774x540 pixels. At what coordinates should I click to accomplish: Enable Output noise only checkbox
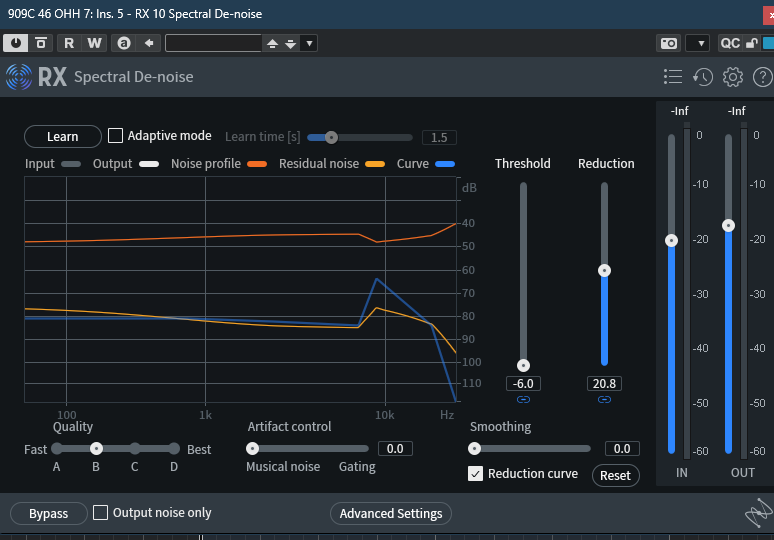tap(101, 513)
